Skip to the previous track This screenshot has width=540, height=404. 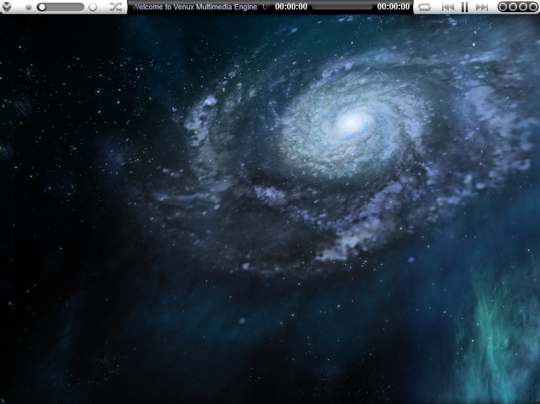tap(448, 7)
